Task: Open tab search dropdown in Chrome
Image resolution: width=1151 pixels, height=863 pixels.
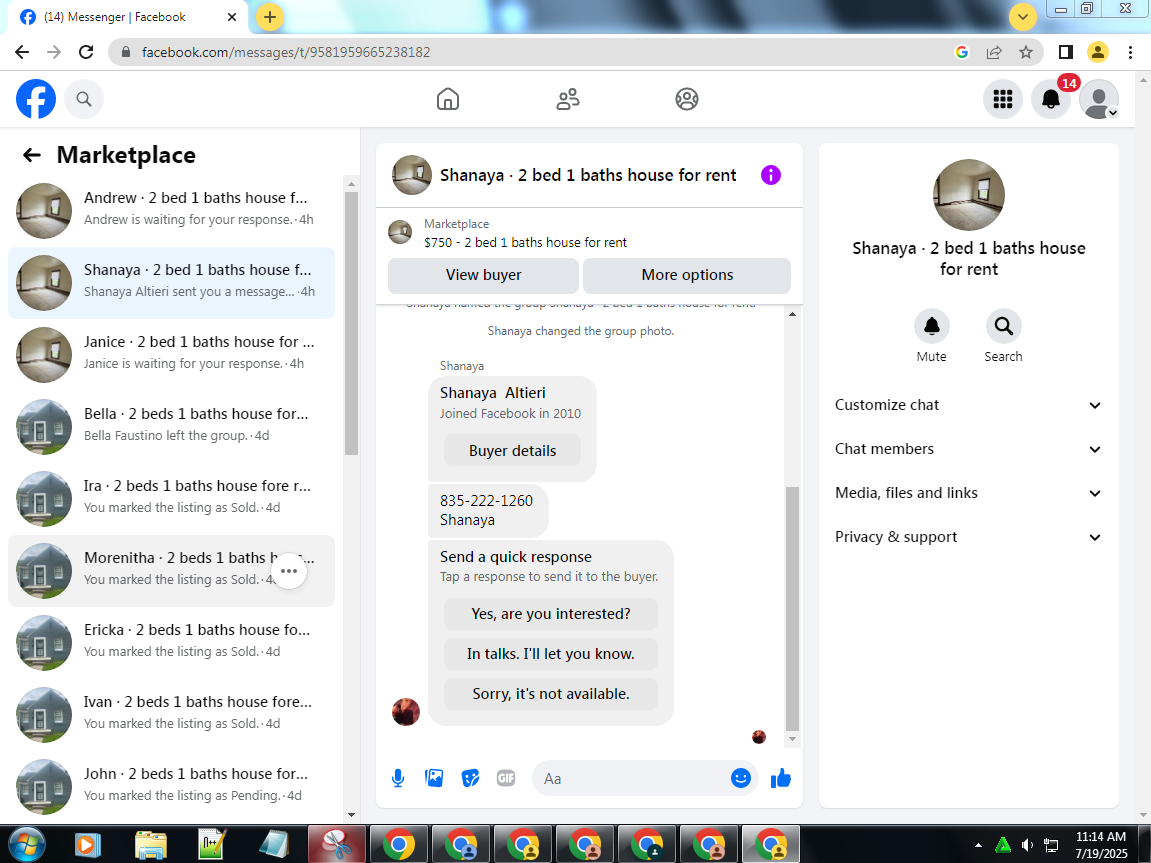Action: pos(1023,16)
